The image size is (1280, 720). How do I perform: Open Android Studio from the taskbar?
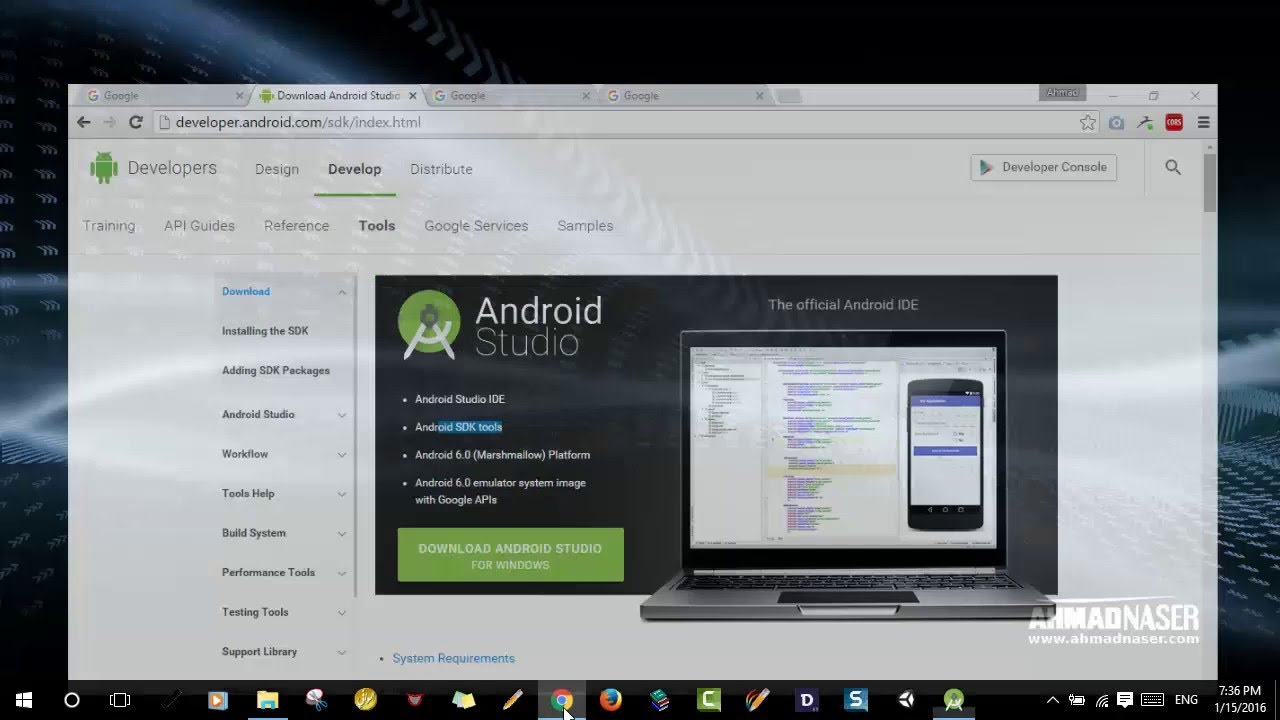coord(954,700)
